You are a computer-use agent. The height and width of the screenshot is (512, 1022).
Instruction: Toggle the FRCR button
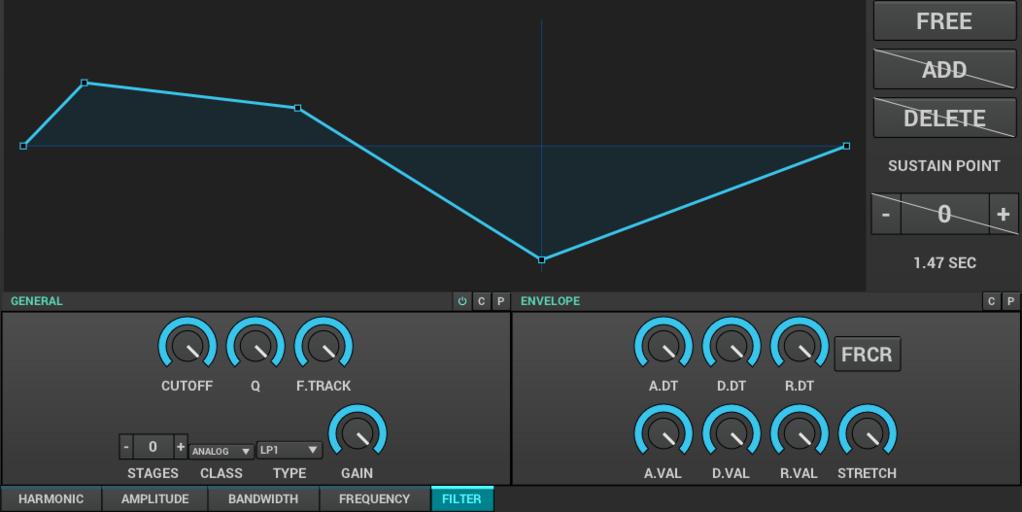(867, 354)
